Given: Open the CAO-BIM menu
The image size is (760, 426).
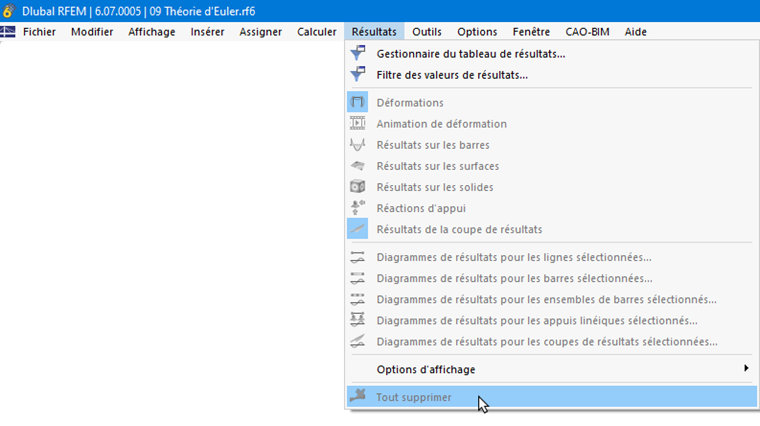Looking at the screenshot, I should 587,32.
